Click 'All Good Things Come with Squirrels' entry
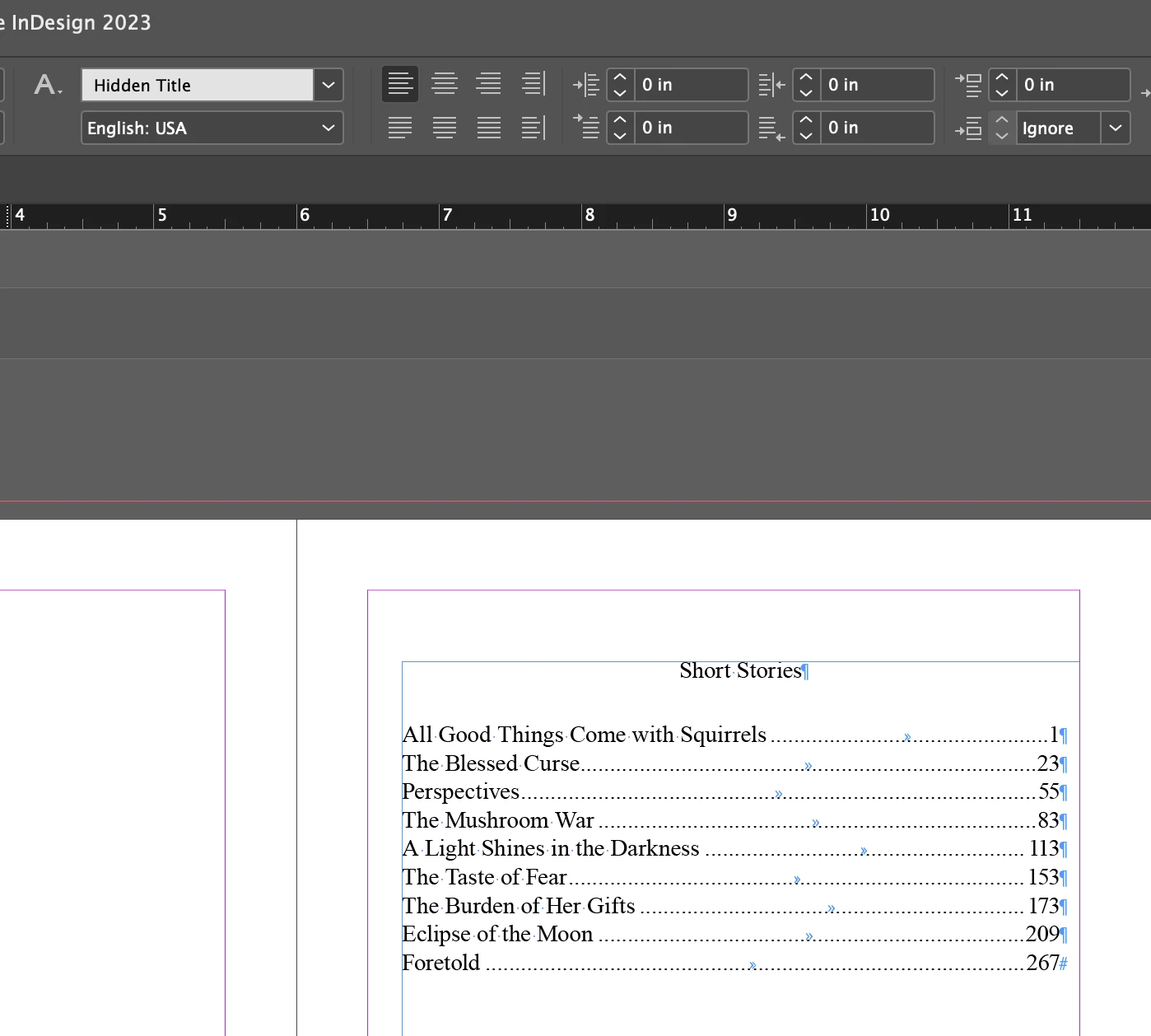The image size is (1151, 1036). point(584,735)
